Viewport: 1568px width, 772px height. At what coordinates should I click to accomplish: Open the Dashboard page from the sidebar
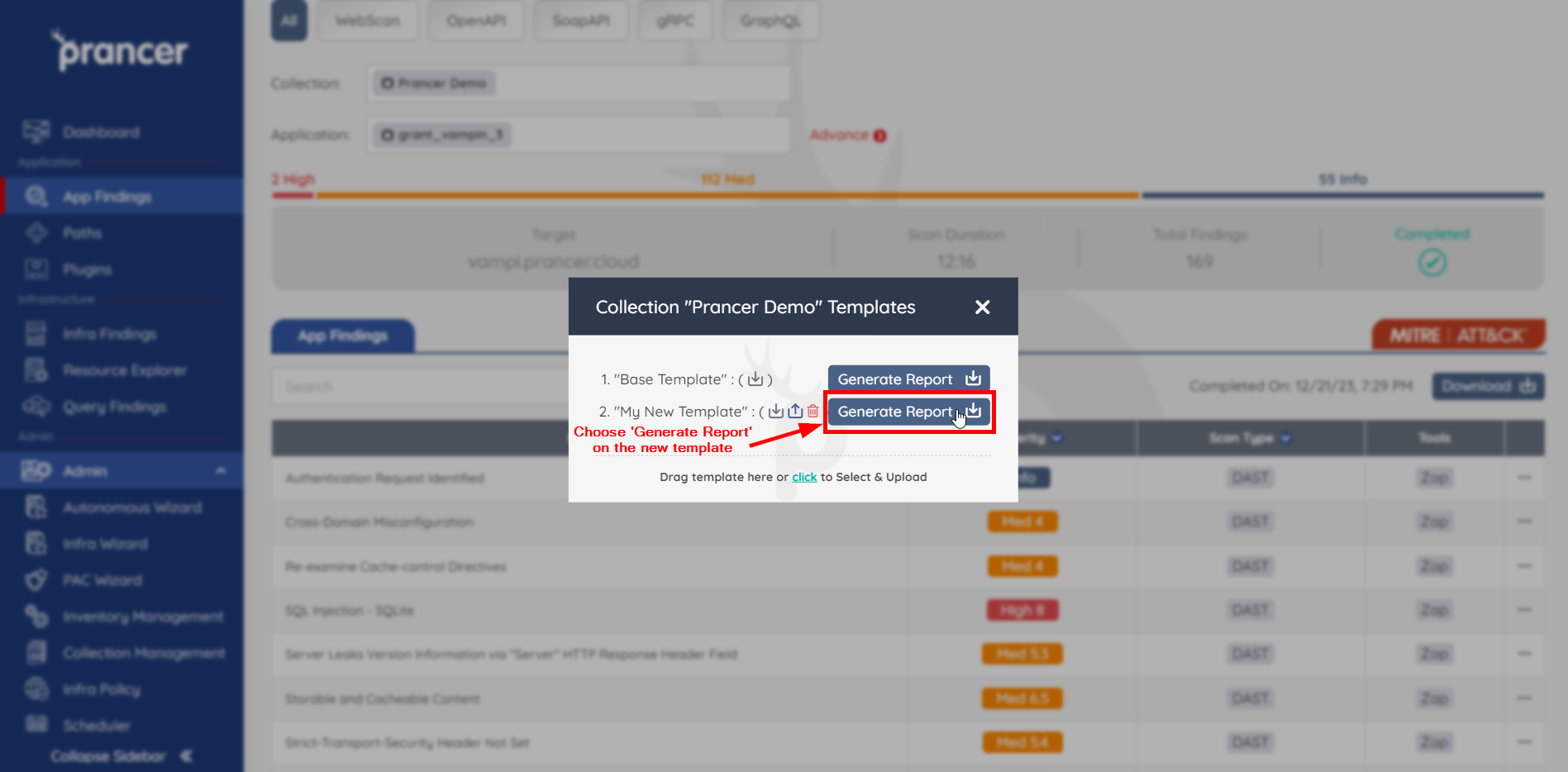click(x=101, y=132)
